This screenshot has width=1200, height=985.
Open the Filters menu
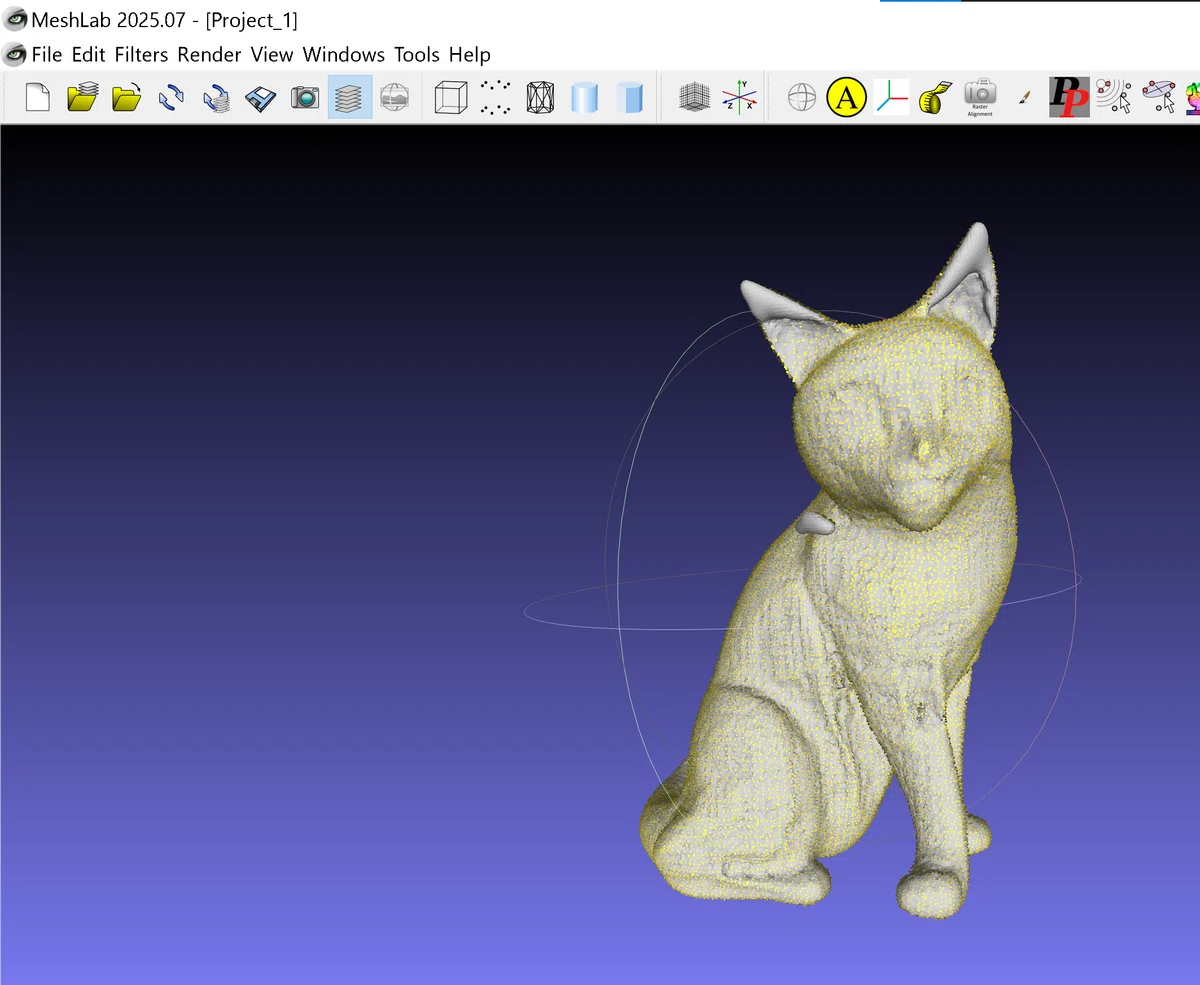pyautogui.click(x=141, y=54)
